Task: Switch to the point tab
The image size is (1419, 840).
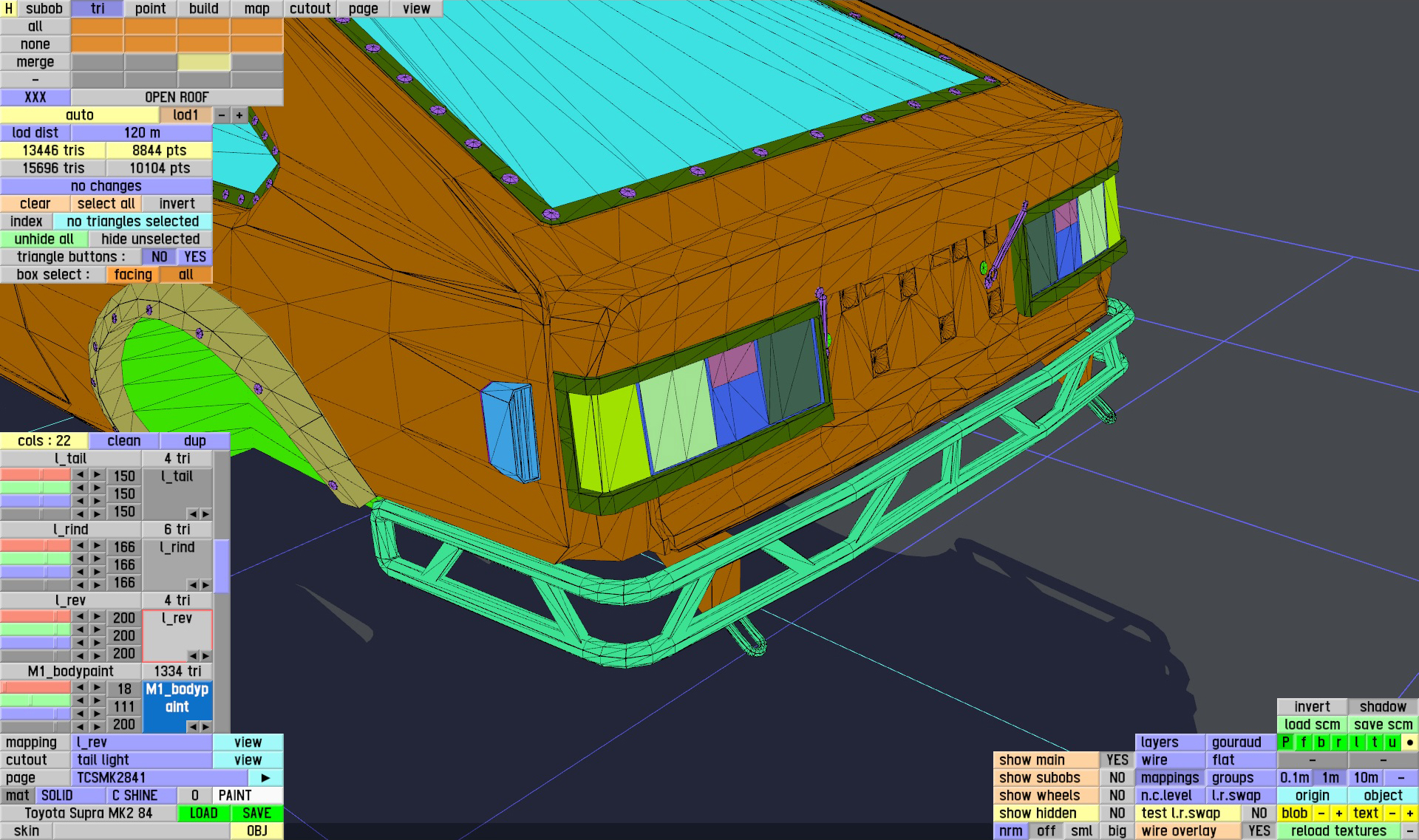Action: point(150,9)
